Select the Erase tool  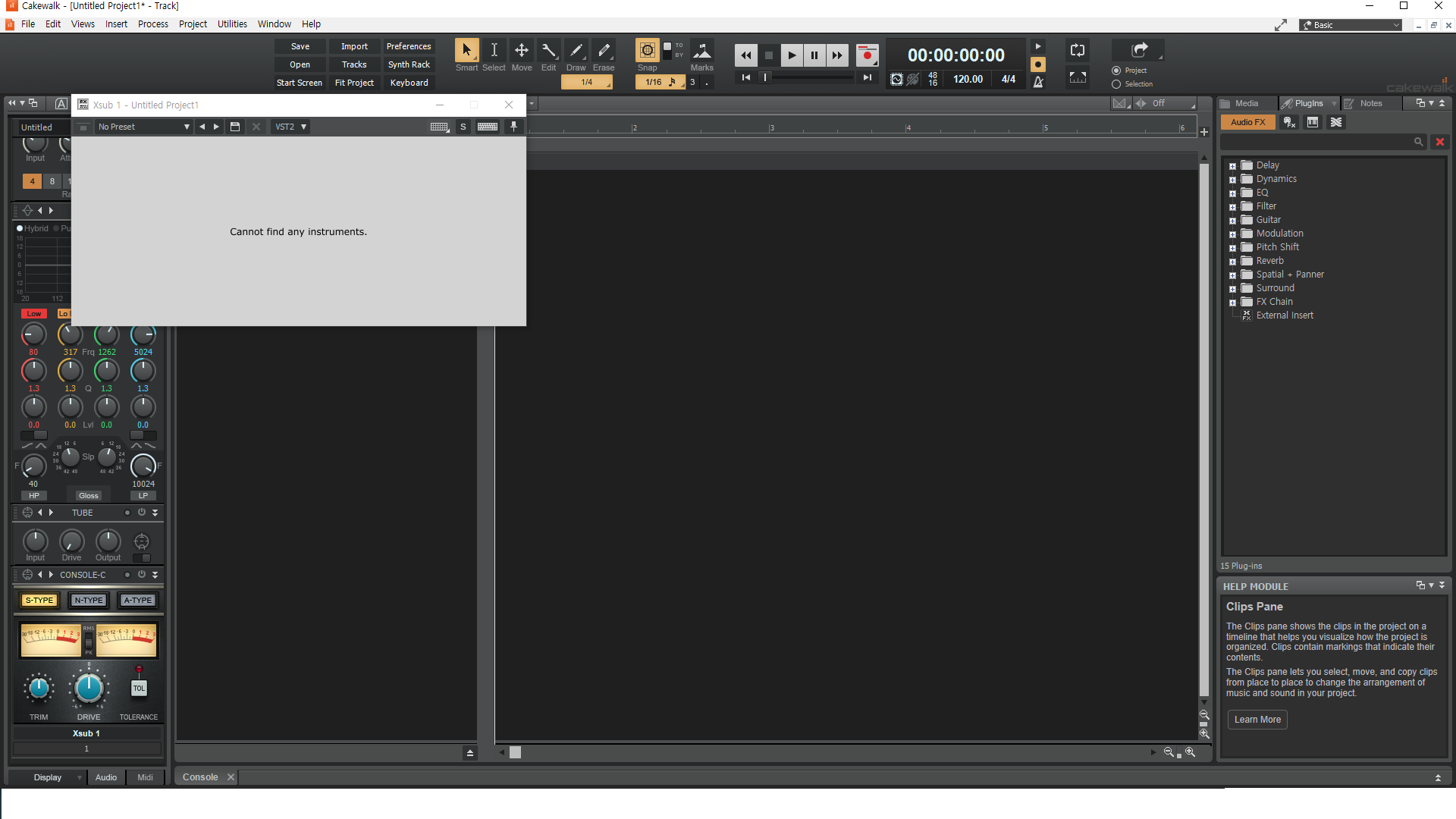tap(604, 51)
